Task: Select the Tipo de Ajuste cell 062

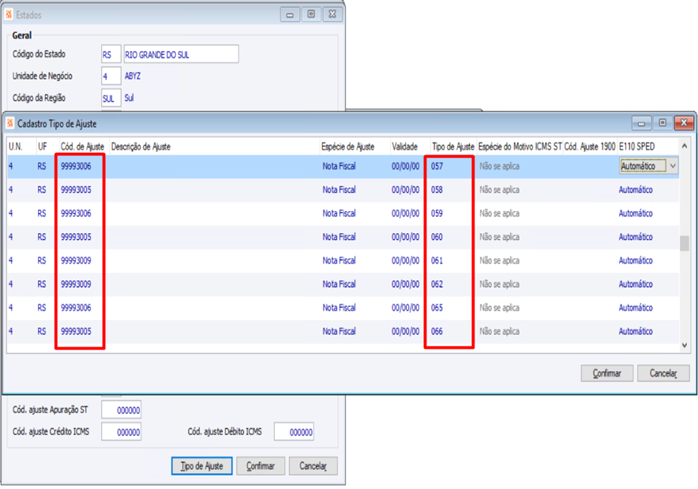Action: pos(437,284)
